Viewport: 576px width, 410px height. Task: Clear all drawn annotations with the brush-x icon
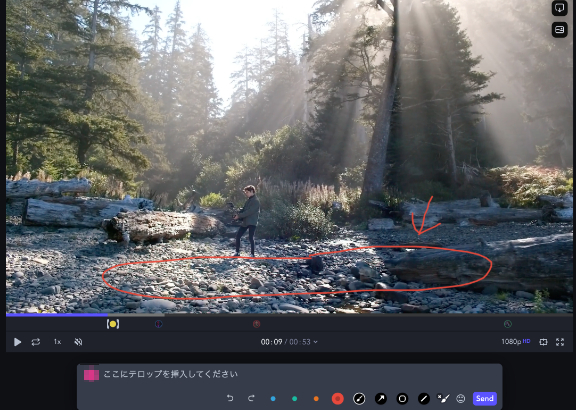443,398
